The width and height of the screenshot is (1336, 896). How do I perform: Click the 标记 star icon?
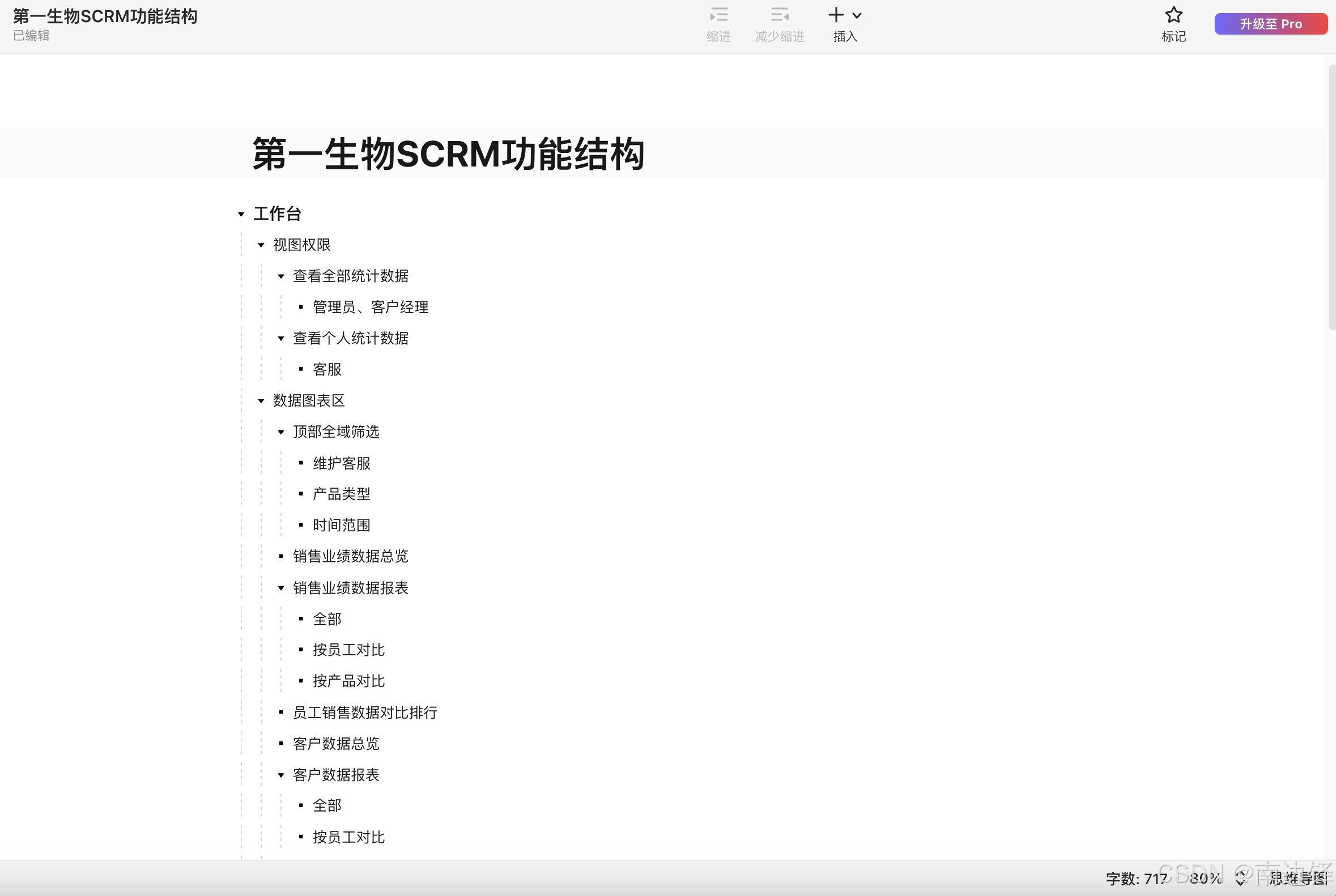click(1173, 15)
